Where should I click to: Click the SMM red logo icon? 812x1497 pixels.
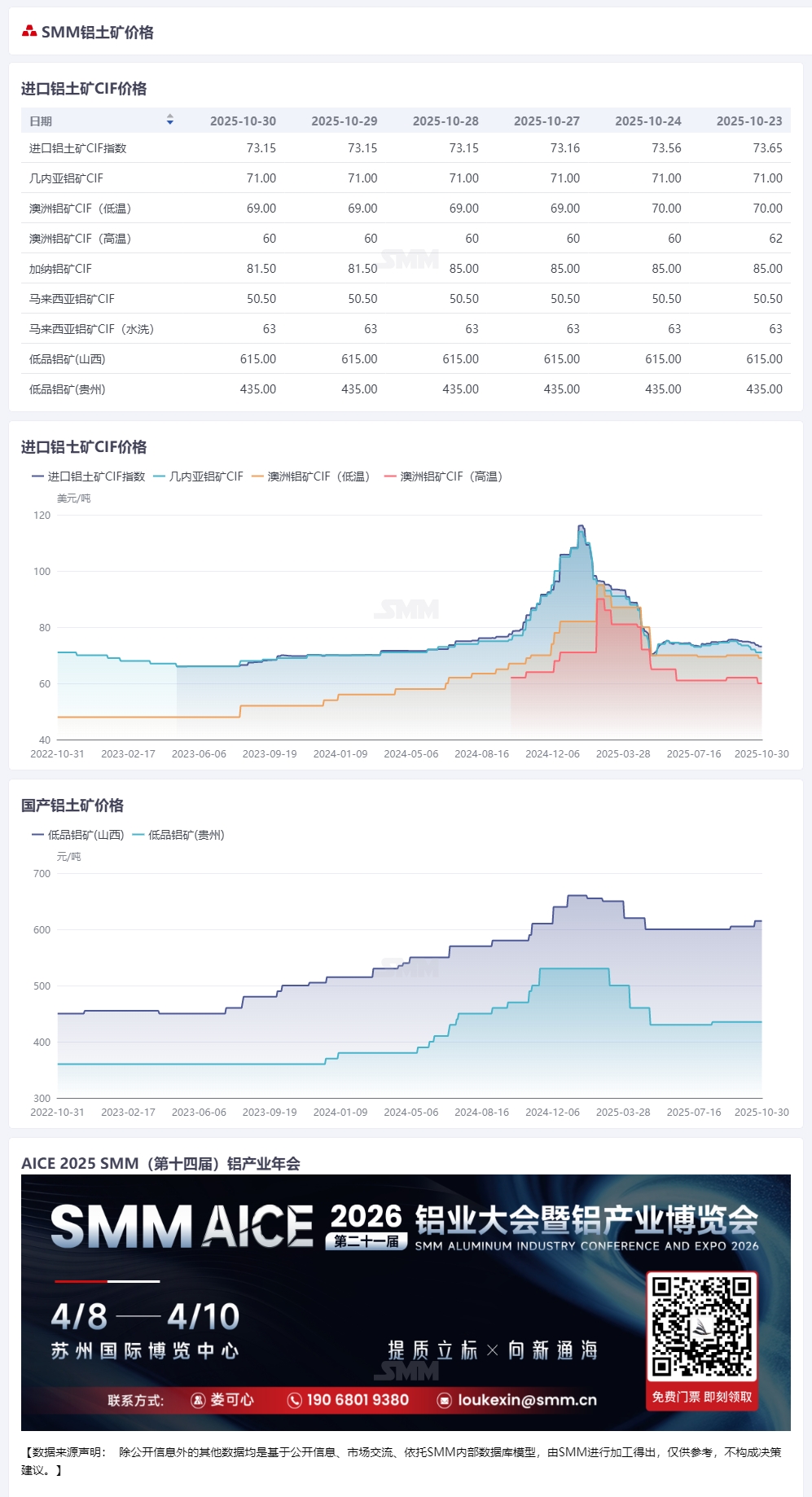(29, 32)
